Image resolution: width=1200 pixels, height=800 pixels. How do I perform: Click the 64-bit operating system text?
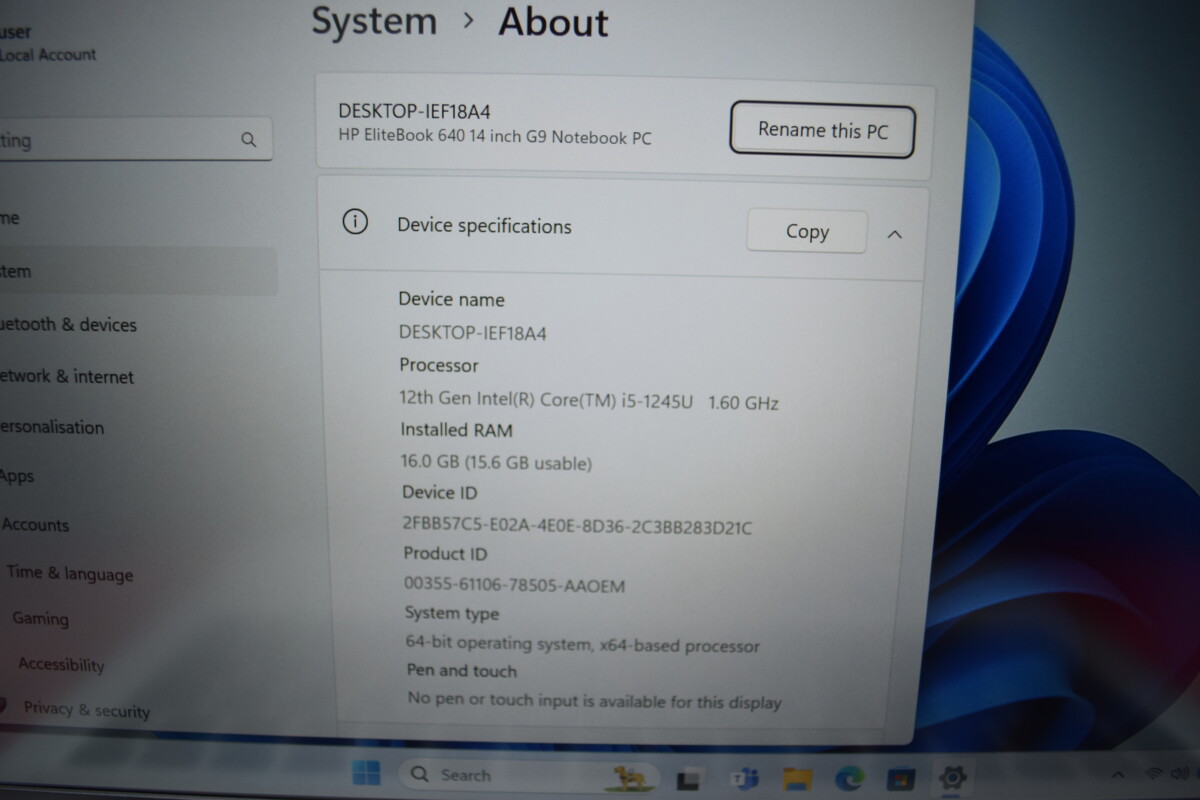coord(582,644)
